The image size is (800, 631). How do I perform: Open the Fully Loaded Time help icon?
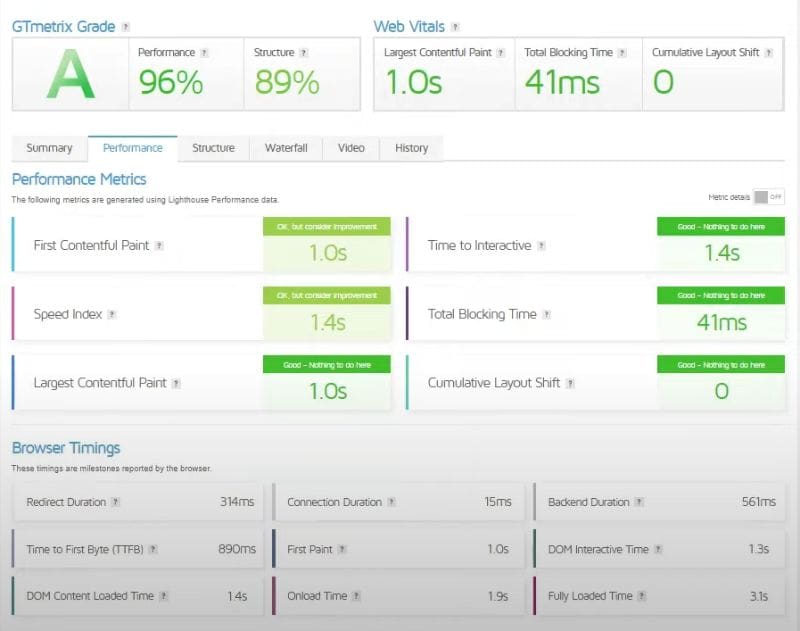pos(642,596)
